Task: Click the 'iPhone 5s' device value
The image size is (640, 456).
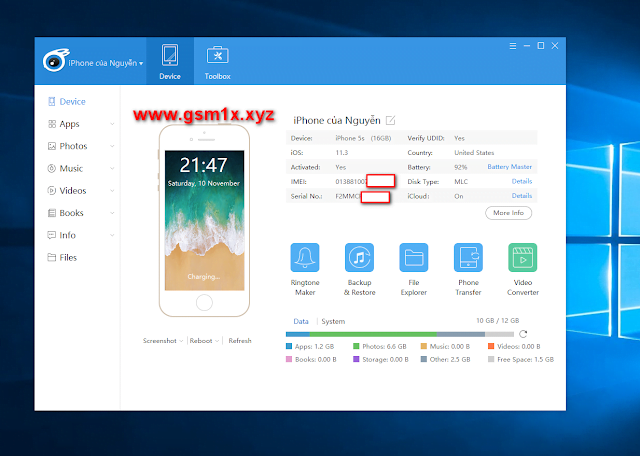Action: point(350,138)
